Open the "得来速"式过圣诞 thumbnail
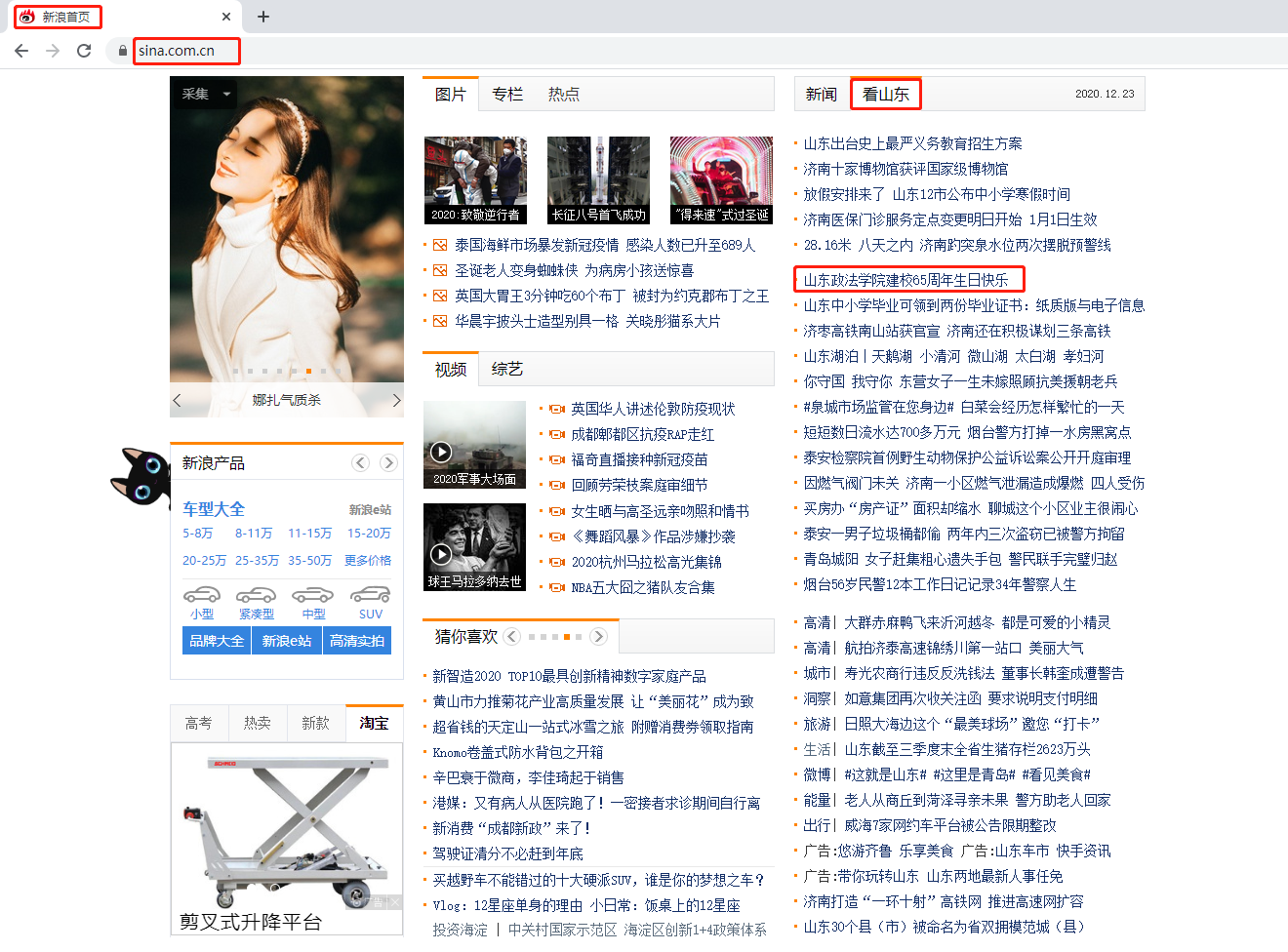 coord(722,180)
